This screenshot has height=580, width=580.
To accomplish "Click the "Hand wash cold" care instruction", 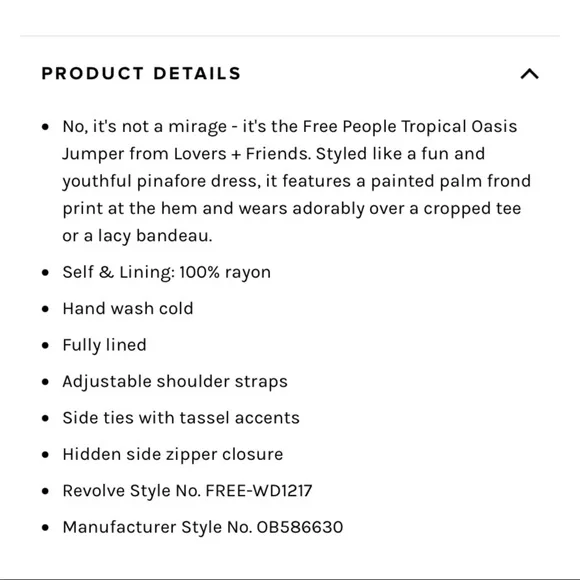I will coord(128,308).
